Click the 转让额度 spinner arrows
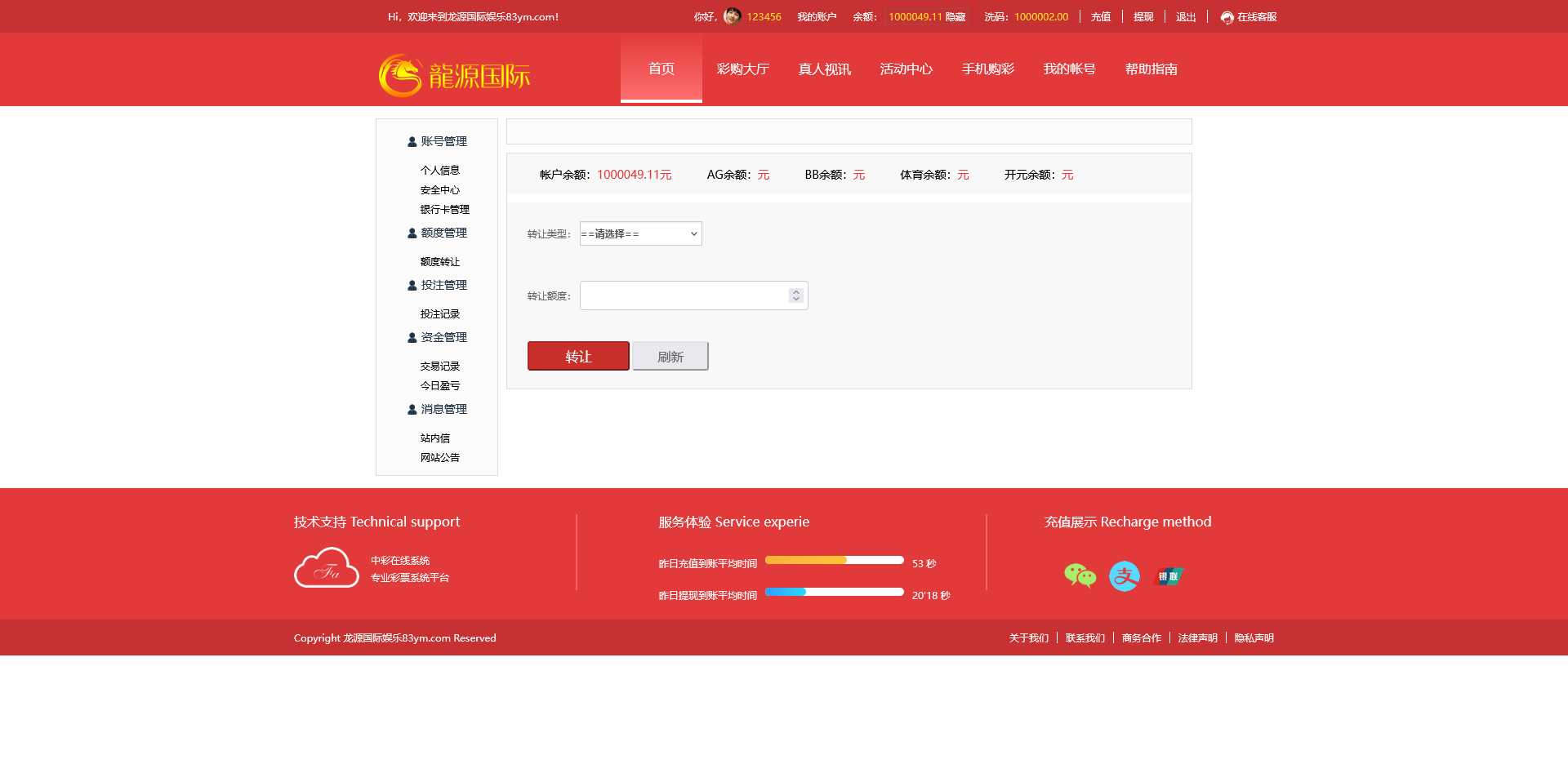Screen dimensions: 1568x773 [795, 295]
